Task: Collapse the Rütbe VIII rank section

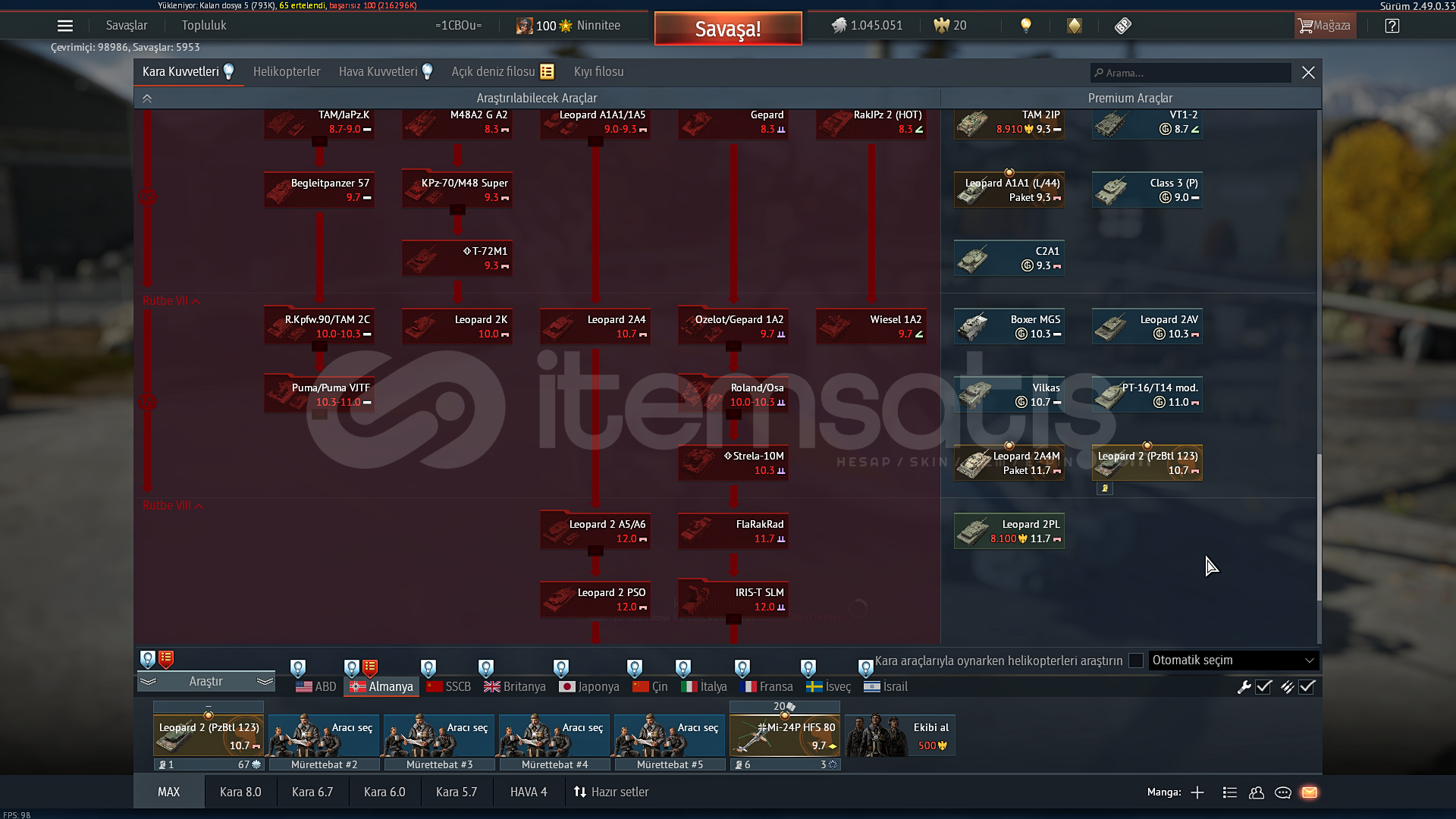Action: 173,505
